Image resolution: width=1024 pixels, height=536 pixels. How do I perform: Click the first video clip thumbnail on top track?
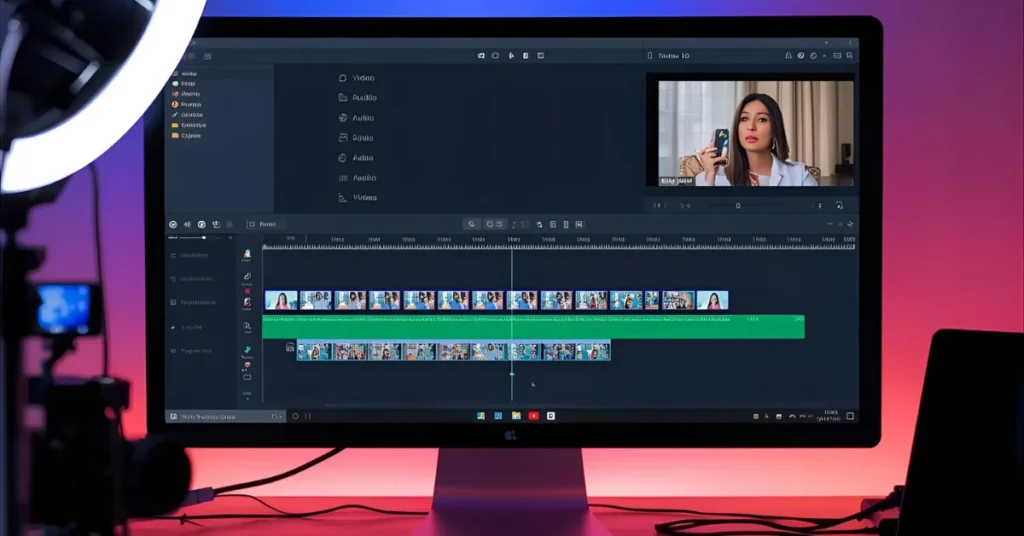point(281,300)
